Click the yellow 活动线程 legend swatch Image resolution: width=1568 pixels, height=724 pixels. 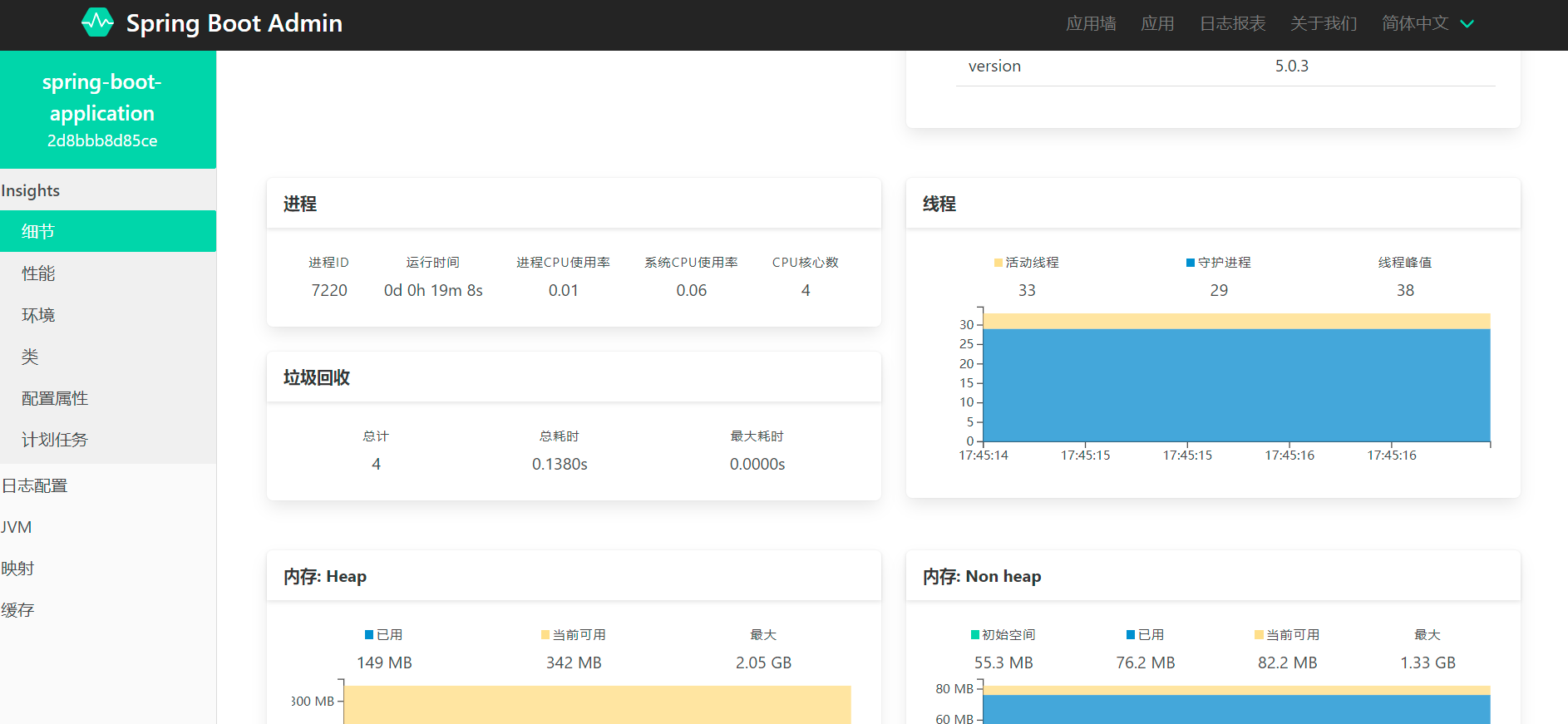tap(998, 263)
